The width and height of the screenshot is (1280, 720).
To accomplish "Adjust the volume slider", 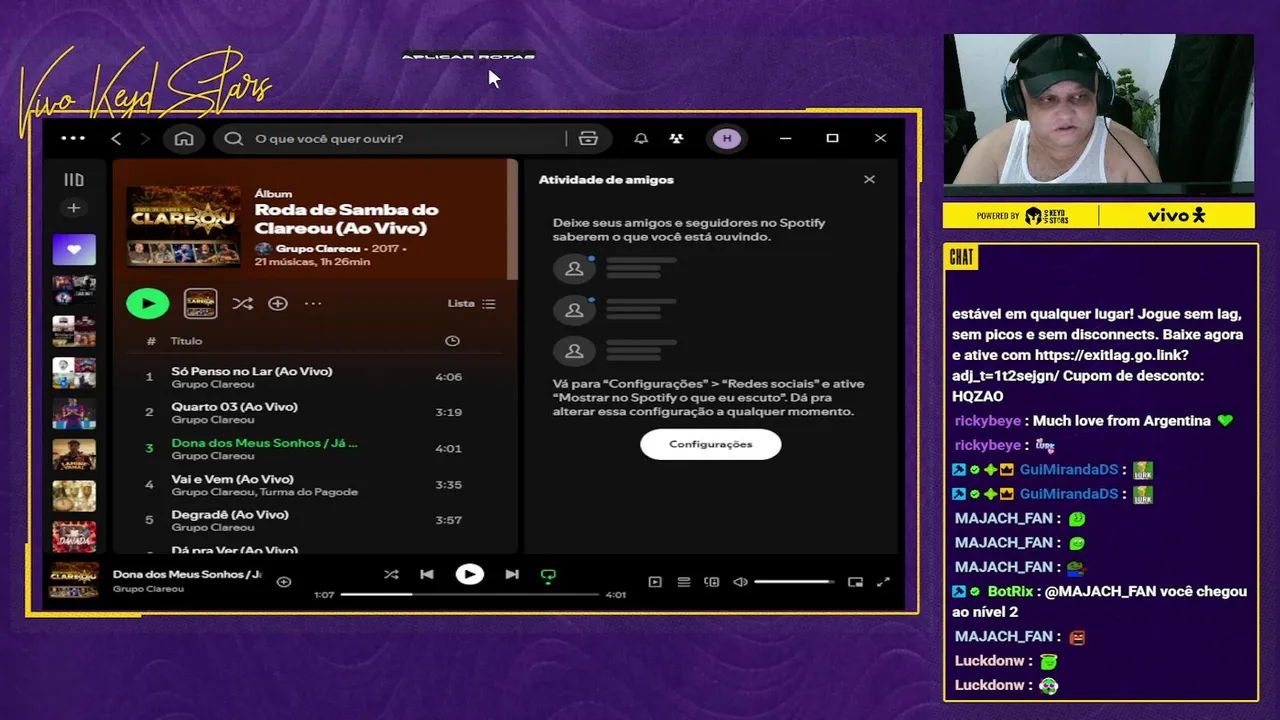I will click(x=794, y=582).
